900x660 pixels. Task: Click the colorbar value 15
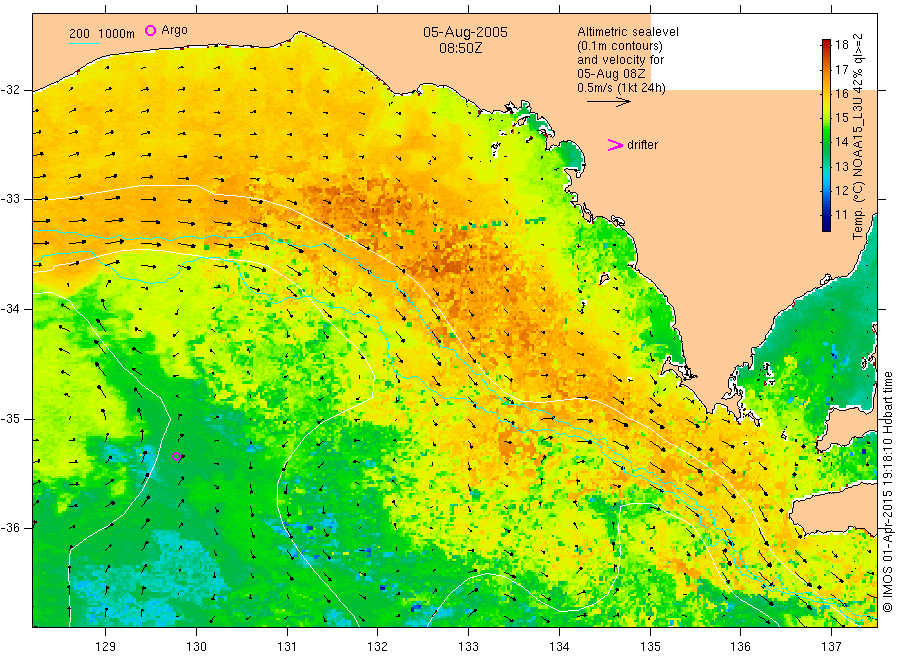point(841,118)
